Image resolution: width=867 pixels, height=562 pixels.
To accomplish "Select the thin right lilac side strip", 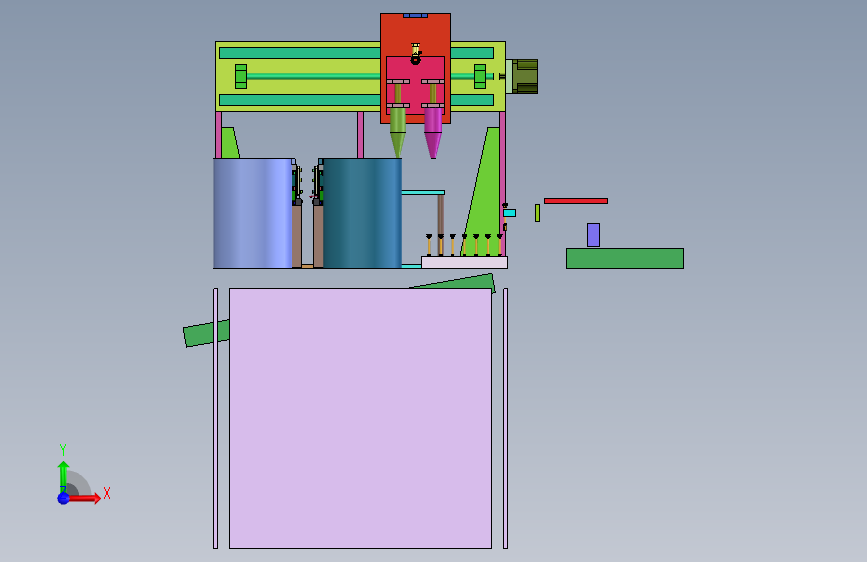I will [x=505, y=418].
